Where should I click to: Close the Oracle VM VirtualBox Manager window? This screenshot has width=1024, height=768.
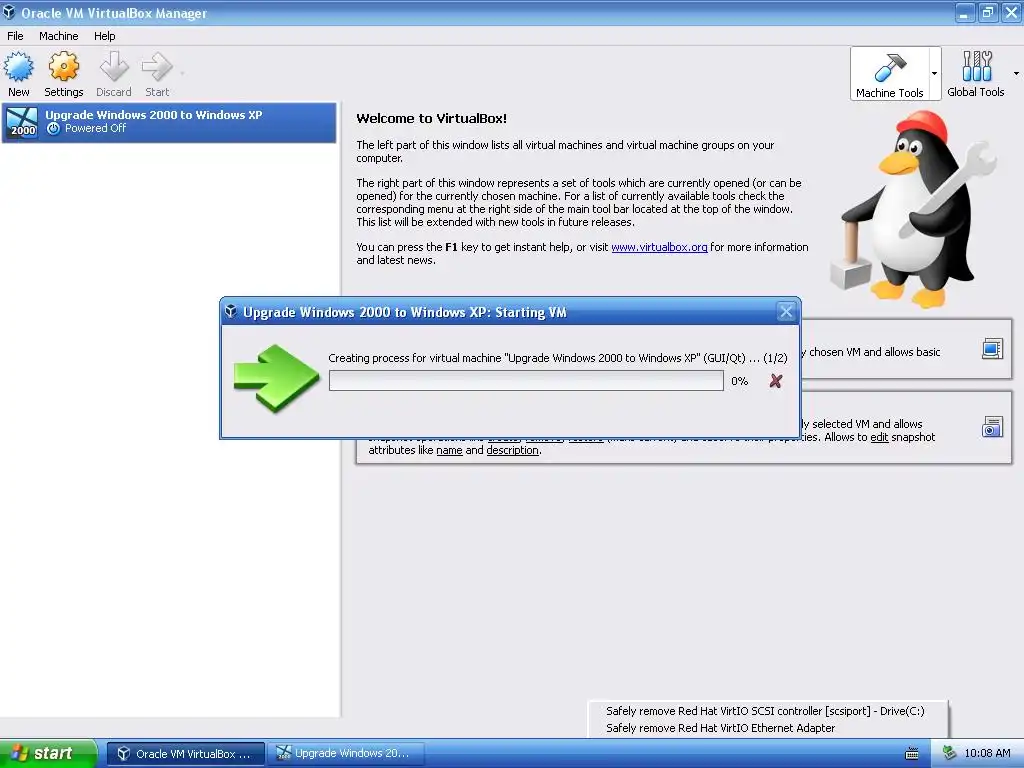pyautogui.click(x=1011, y=12)
